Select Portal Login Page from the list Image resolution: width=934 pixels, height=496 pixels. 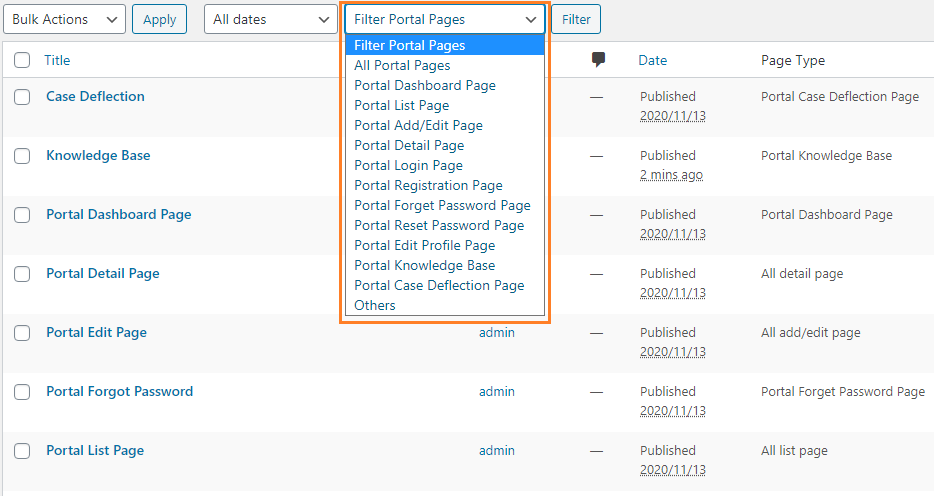click(x=408, y=165)
